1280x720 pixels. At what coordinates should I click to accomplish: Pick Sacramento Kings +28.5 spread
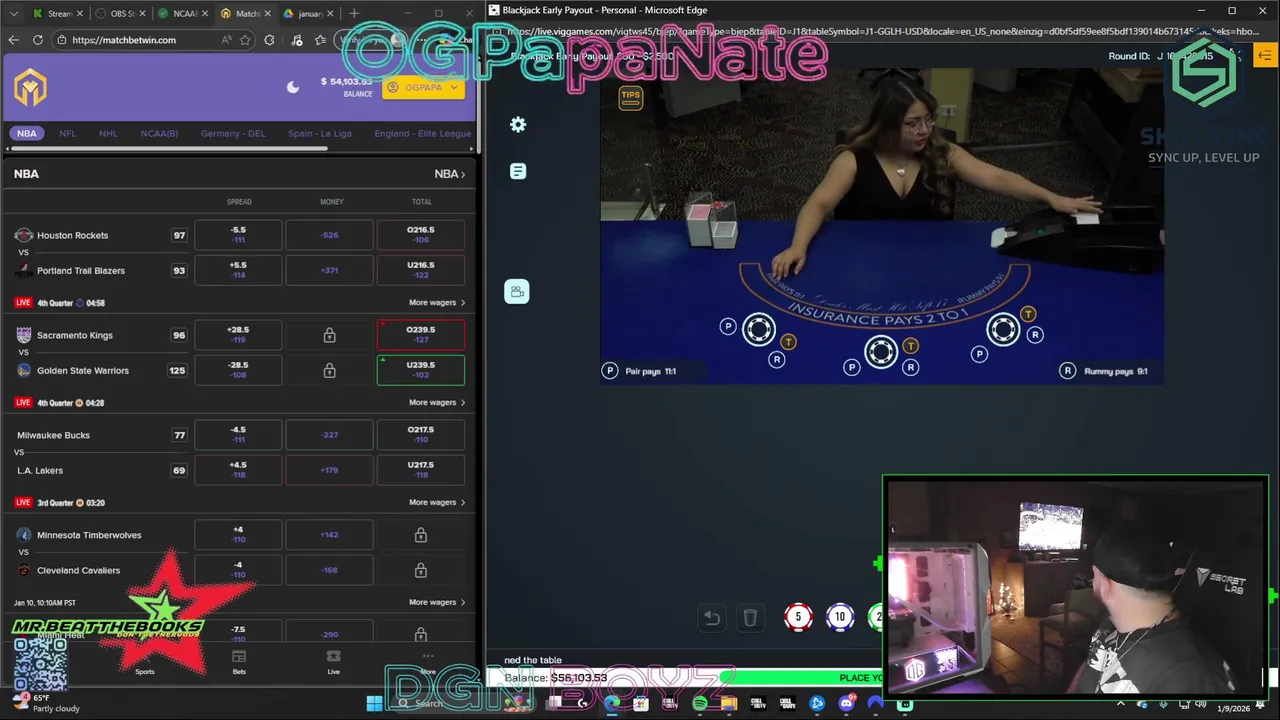point(238,334)
